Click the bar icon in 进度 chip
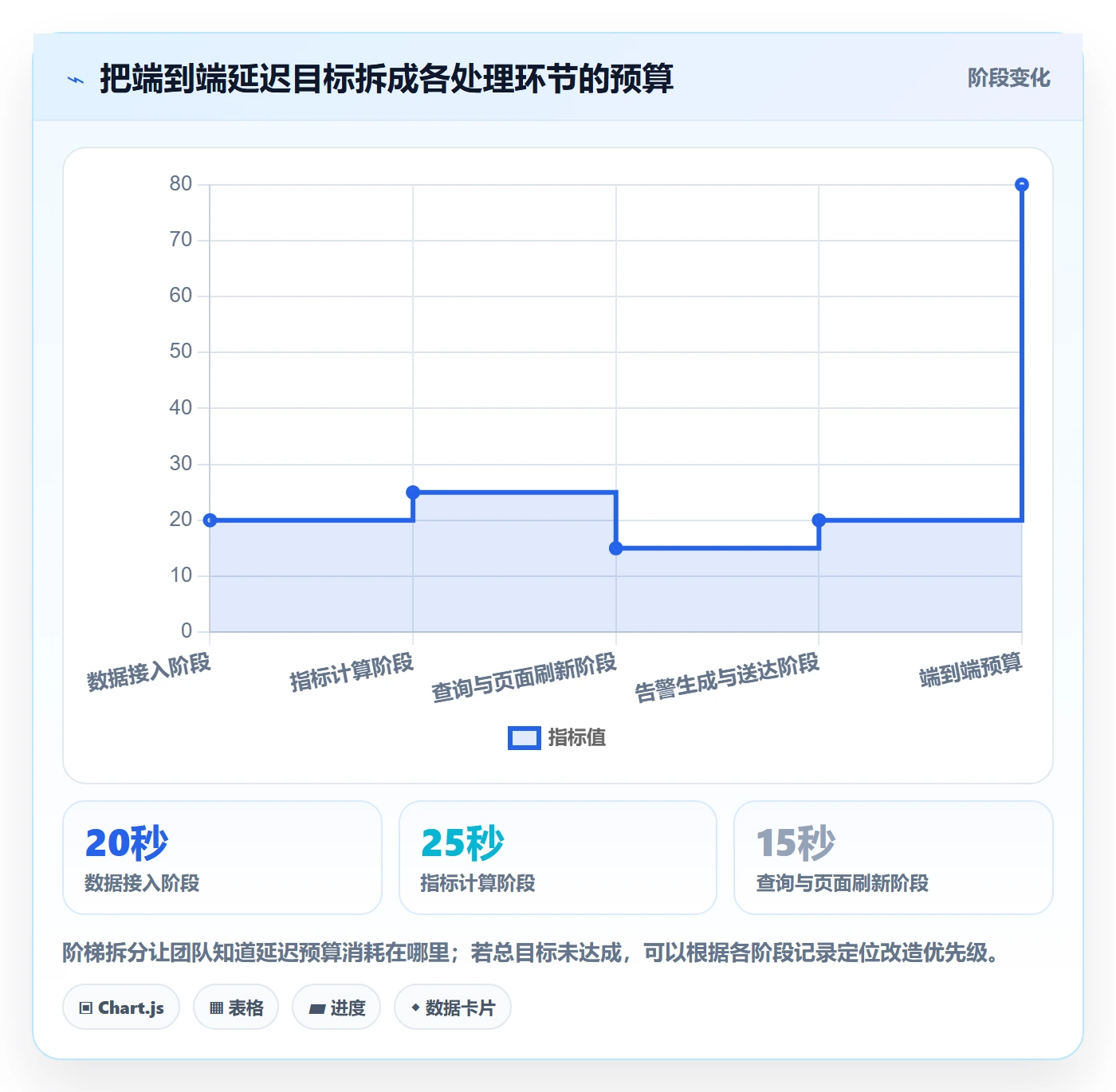Image resolution: width=1116 pixels, height=1092 pixels. click(316, 1009)
